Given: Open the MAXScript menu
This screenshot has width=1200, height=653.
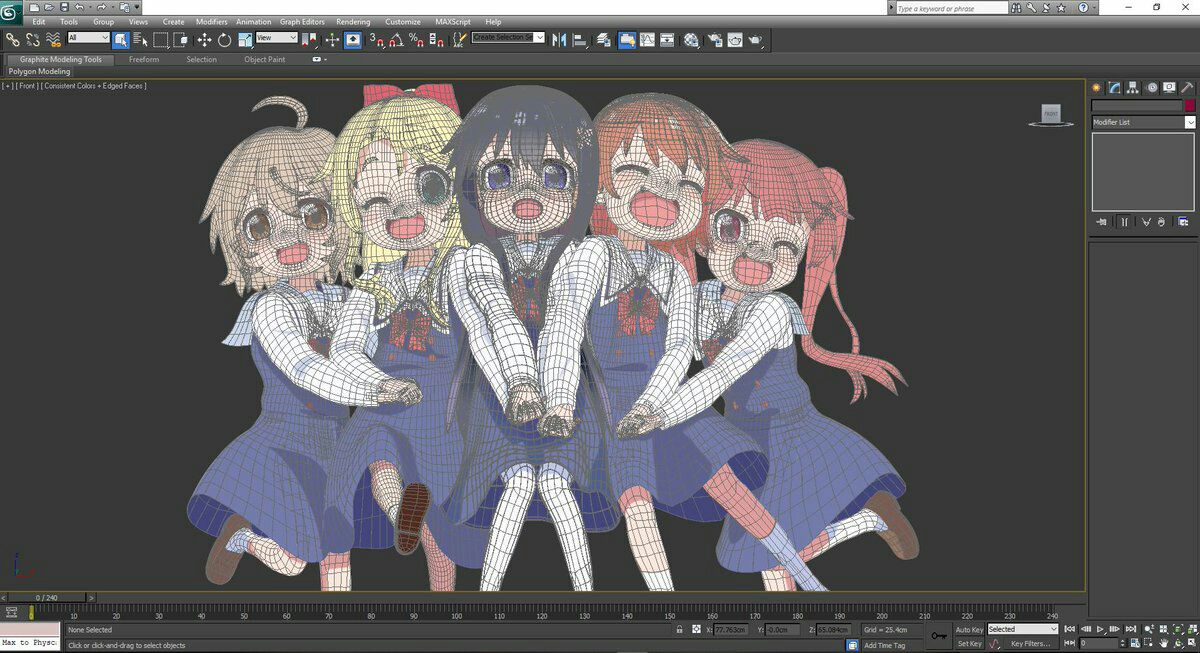Looking at the screenshot, I should coord(455,22).
